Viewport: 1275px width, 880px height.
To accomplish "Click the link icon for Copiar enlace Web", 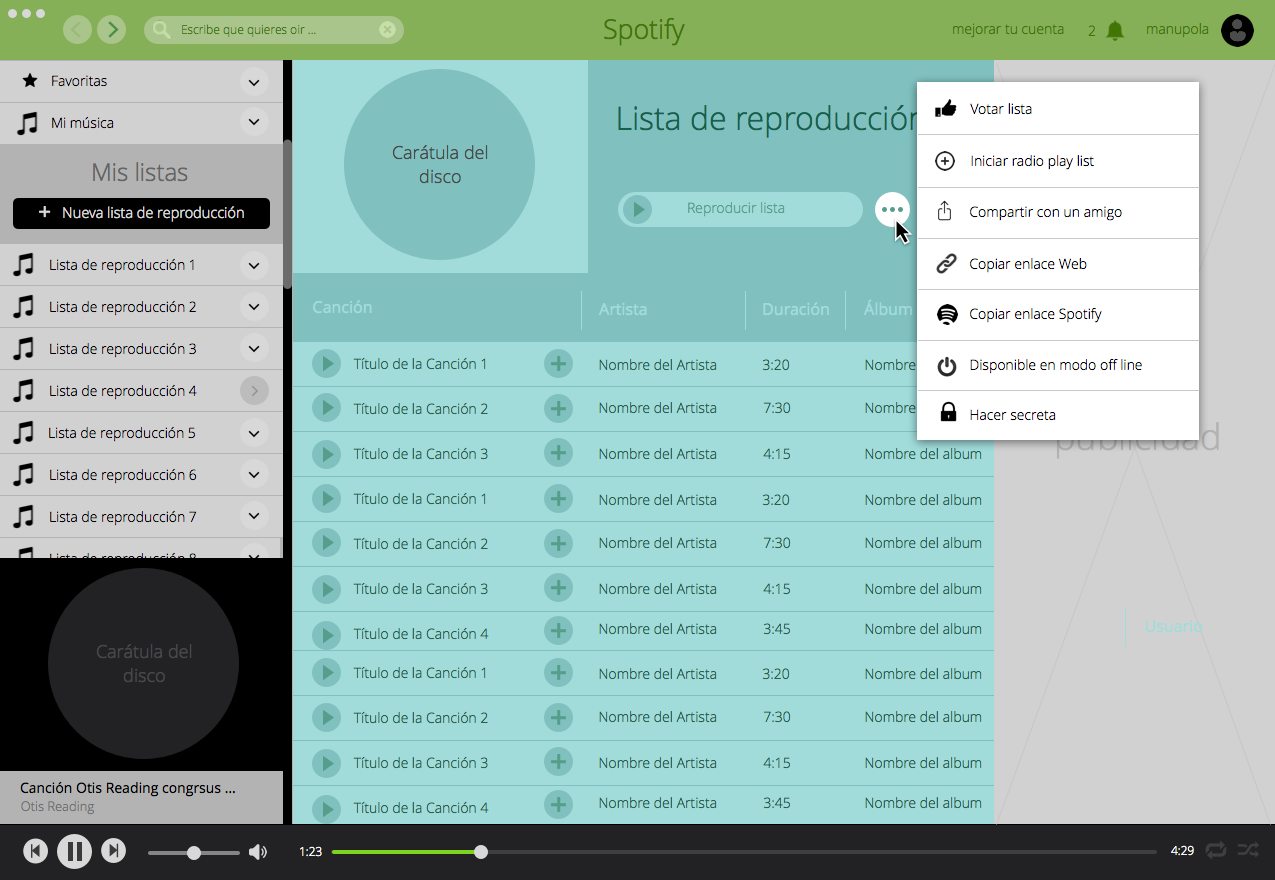I will [x=945, y=264].
